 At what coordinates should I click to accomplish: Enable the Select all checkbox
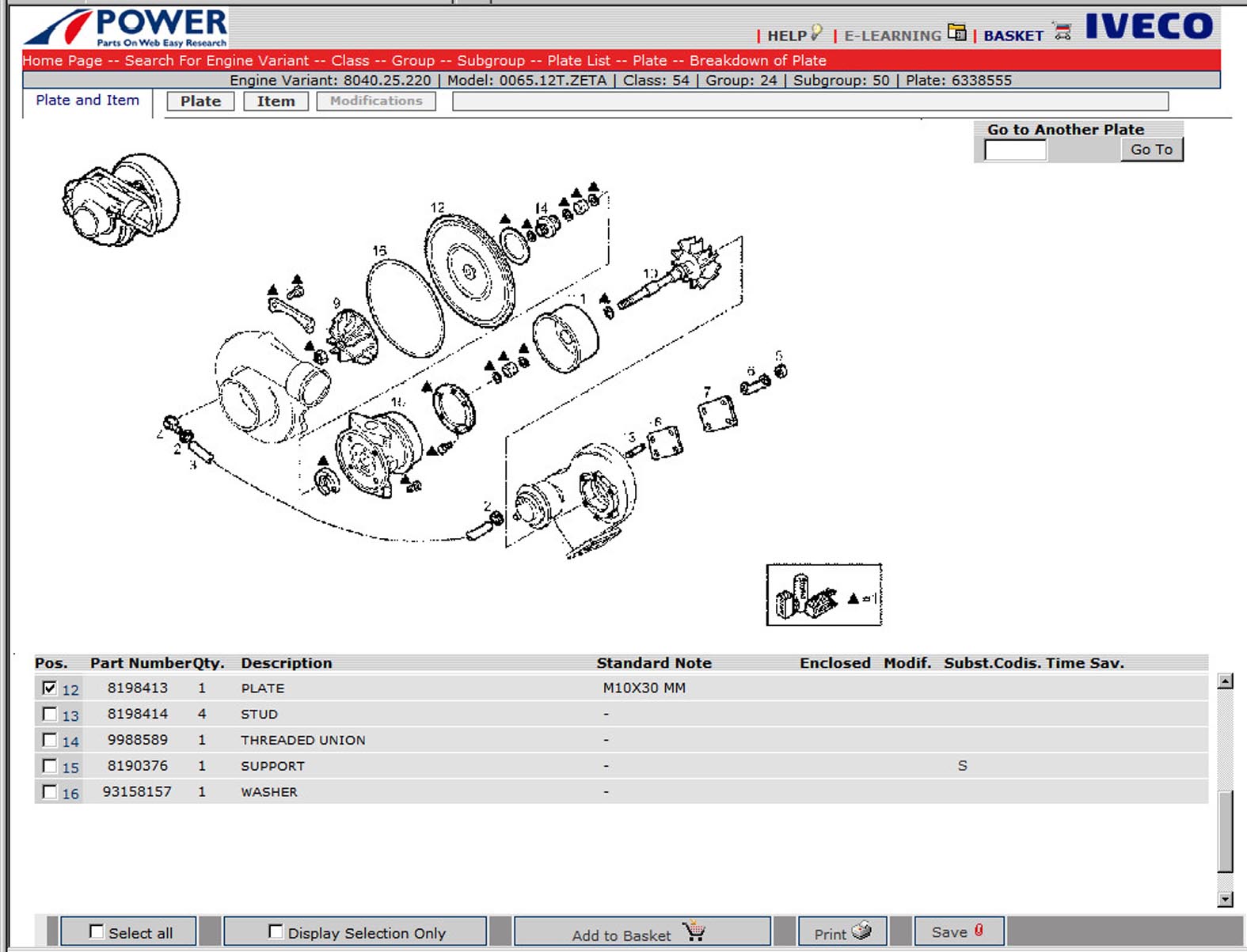[x=97, y=931]
